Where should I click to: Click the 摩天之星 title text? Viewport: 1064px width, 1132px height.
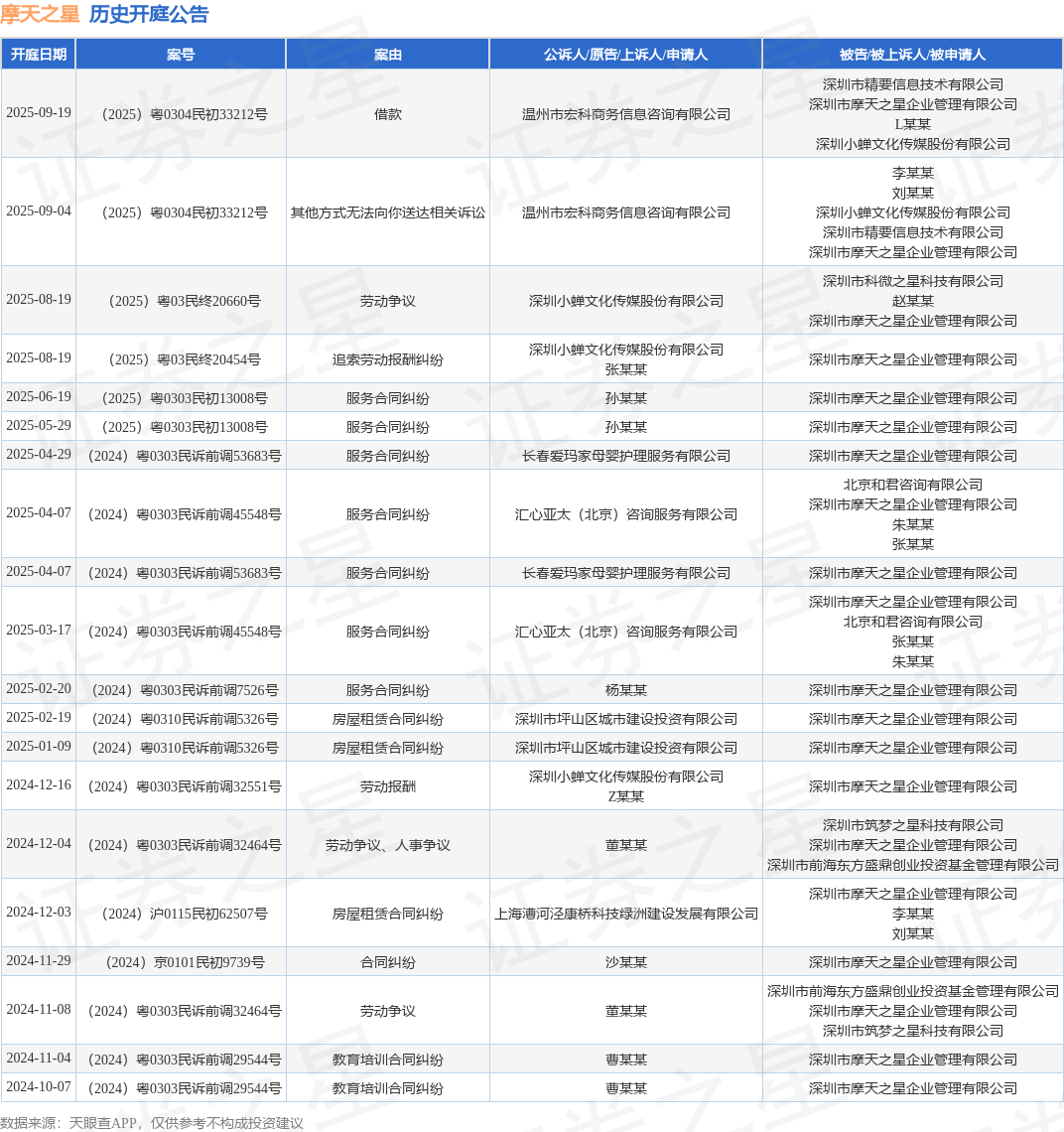coord(40,15)
